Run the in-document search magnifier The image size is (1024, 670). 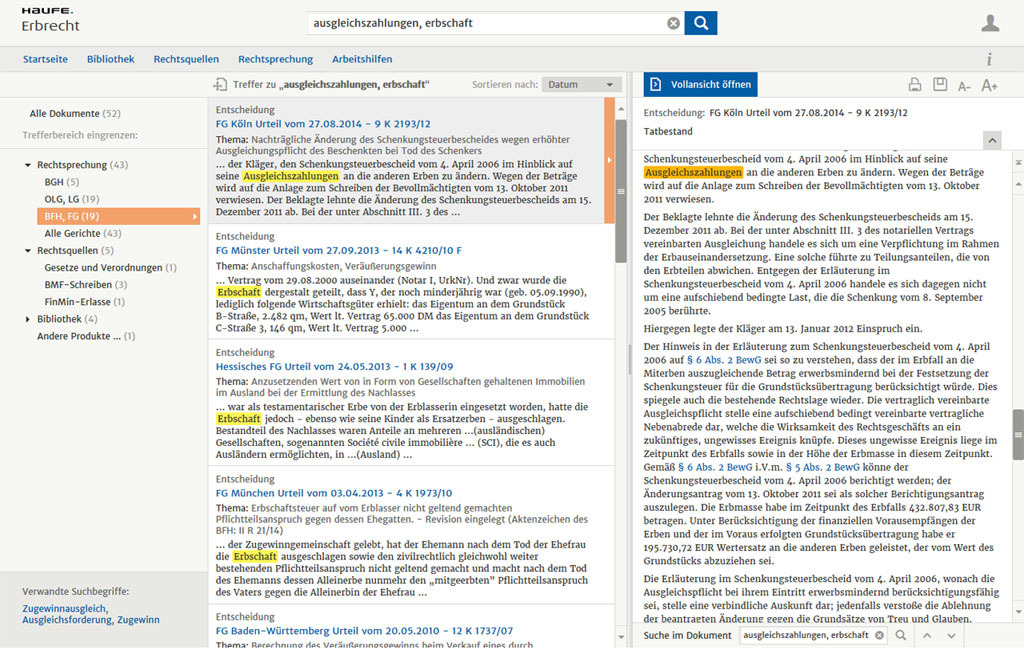(x=901, y=635)
